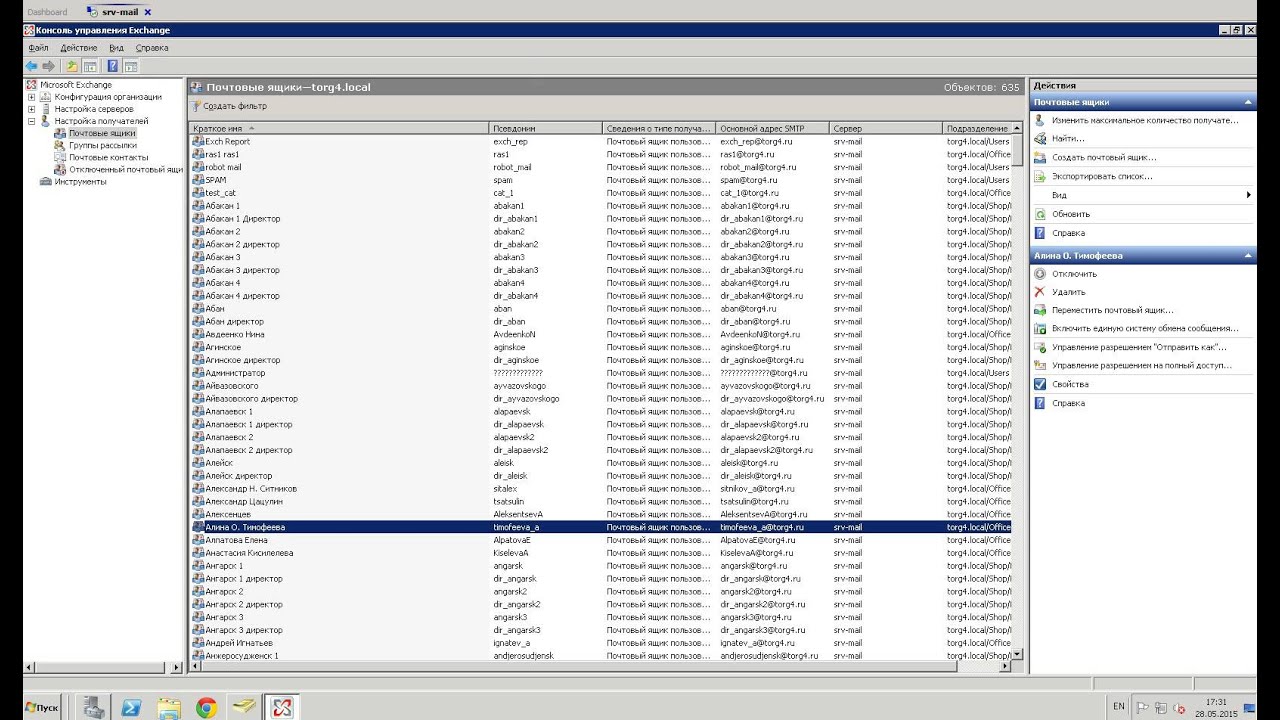Click the Создать фильтр funnel icon
Screen dimensions: 1280x720
tap(196, 105)
